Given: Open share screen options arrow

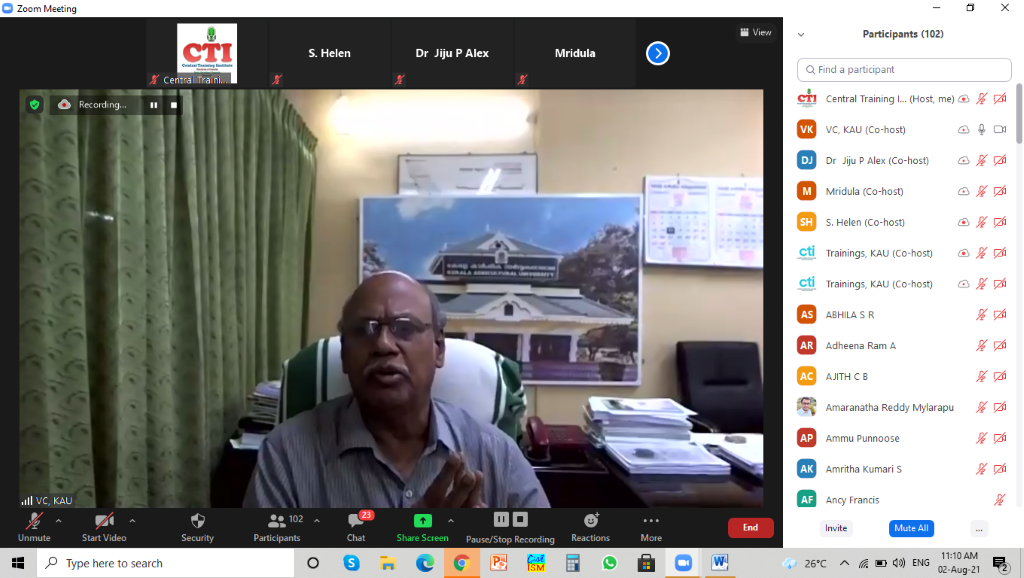Looking at the screenshot, I should point(451,521).
